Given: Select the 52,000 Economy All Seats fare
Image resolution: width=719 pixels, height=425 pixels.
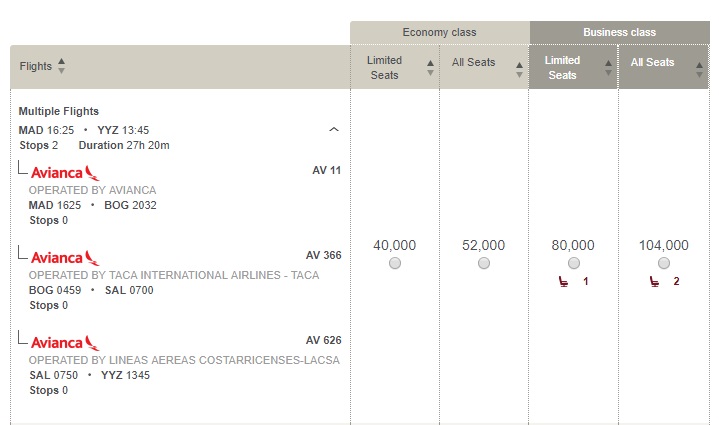Looking at the screenshot, I should pyautogui.click(x=484, y=263).
